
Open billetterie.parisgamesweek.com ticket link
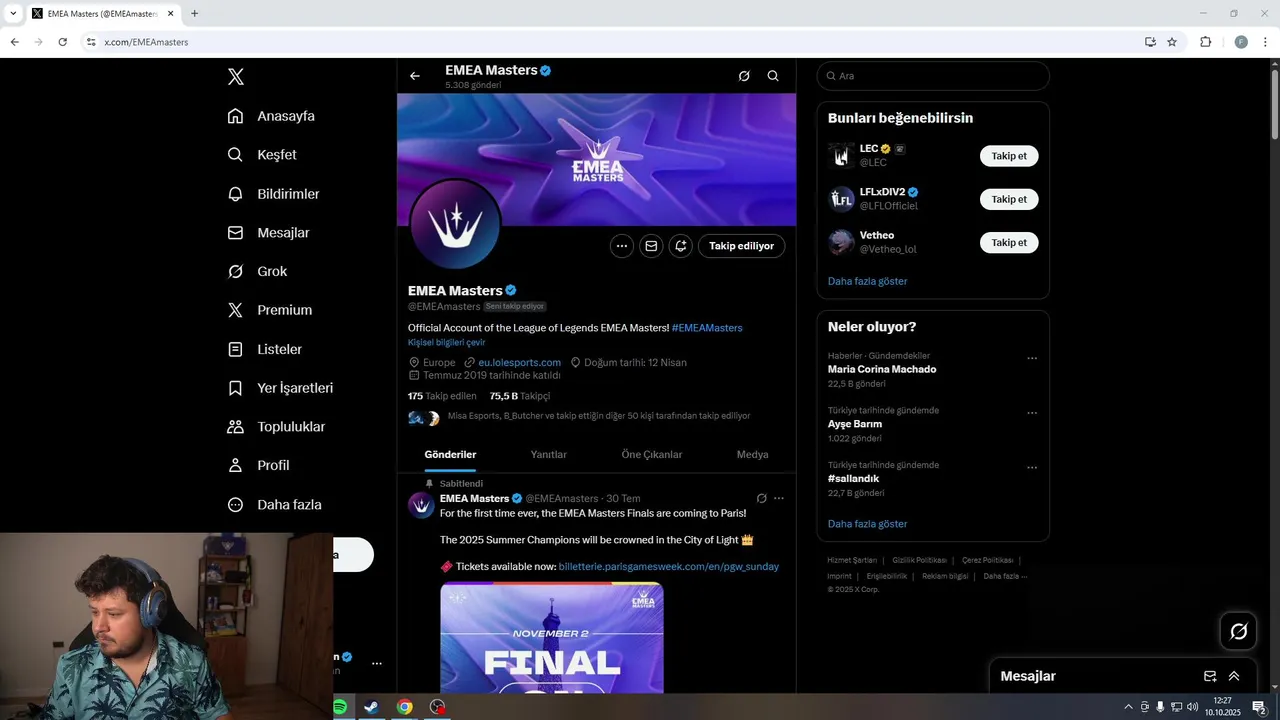(668, 567)
